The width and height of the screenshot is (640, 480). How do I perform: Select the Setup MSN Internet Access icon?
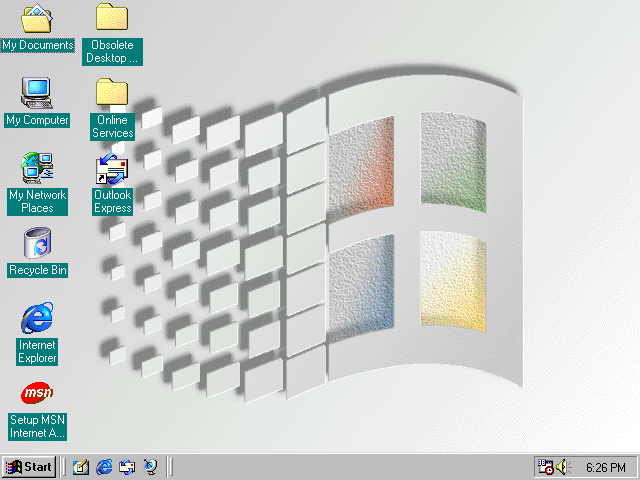(37, 393)
